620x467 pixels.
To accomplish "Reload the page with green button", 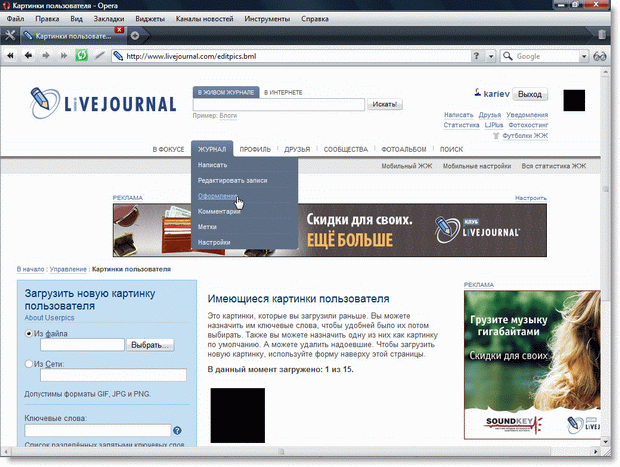I will (x=81, y=55).
